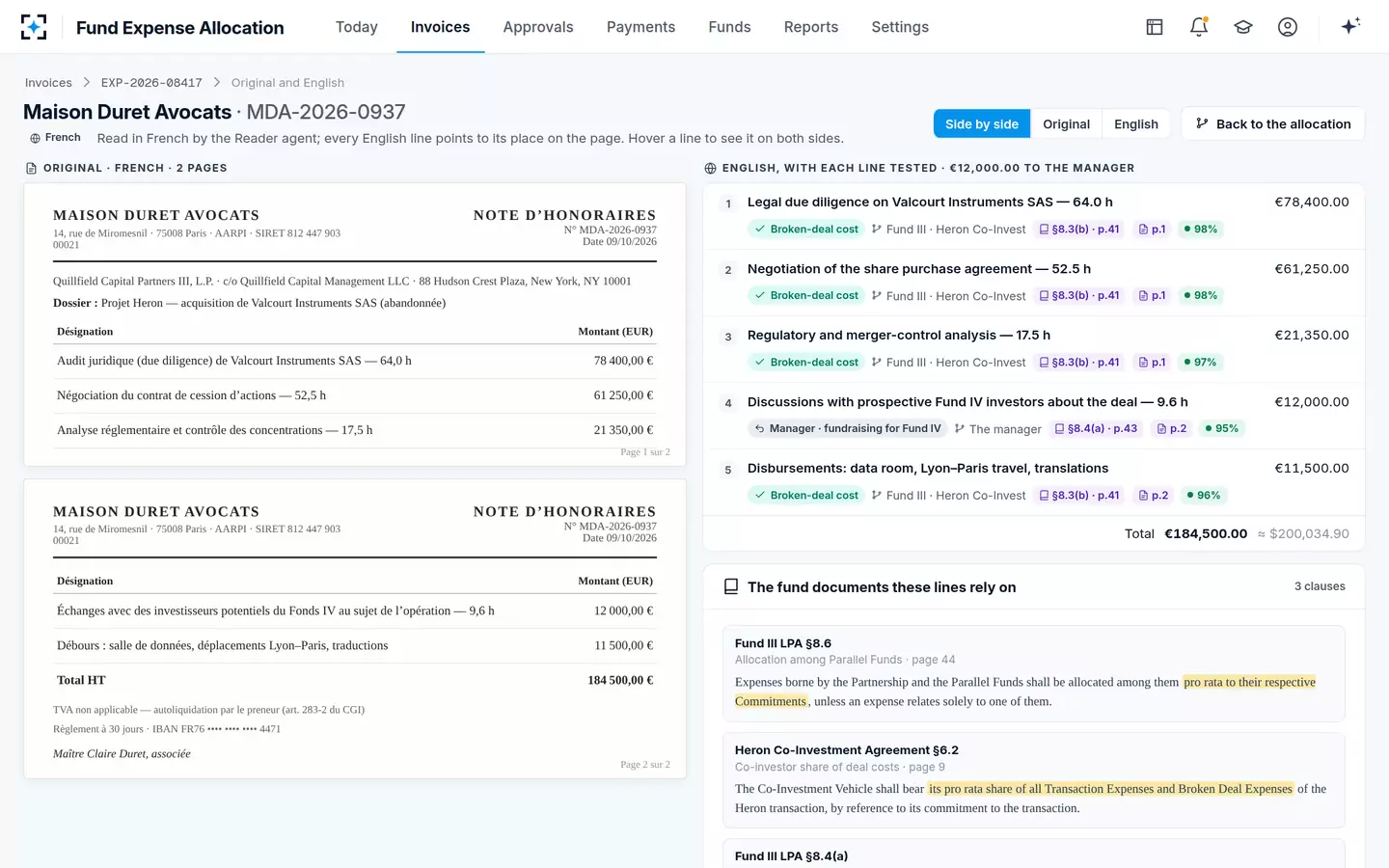Viewport: 1389px width, 868px height.
Task: Open clause §8.3(b) · p.41 chip on the Disbursements line
Action: (1078, 496)
